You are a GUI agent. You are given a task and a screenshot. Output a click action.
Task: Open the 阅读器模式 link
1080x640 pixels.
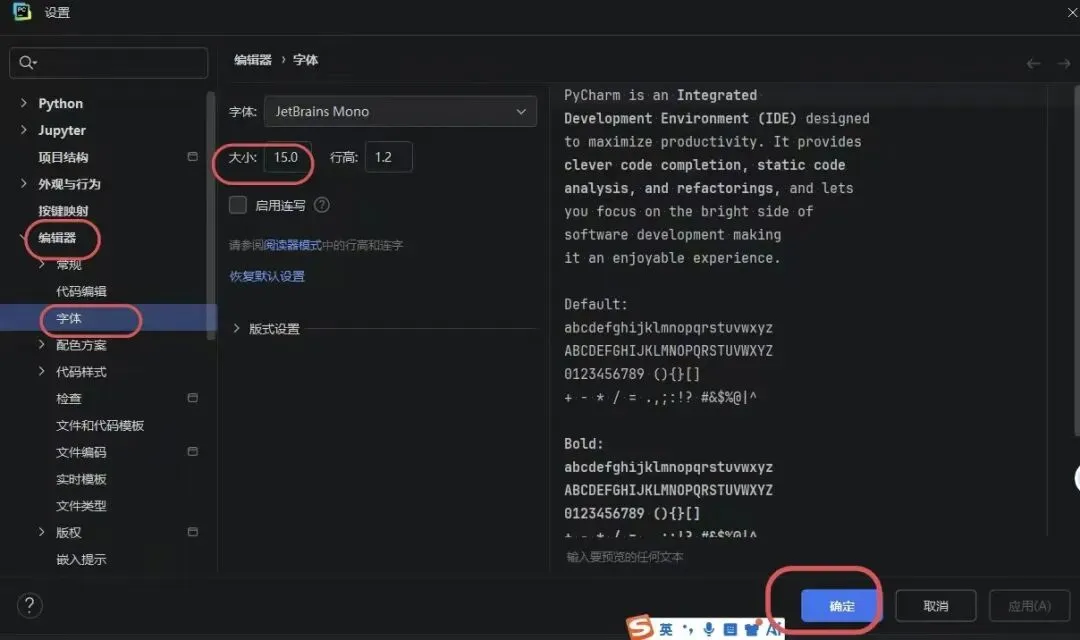click(293, 245)
